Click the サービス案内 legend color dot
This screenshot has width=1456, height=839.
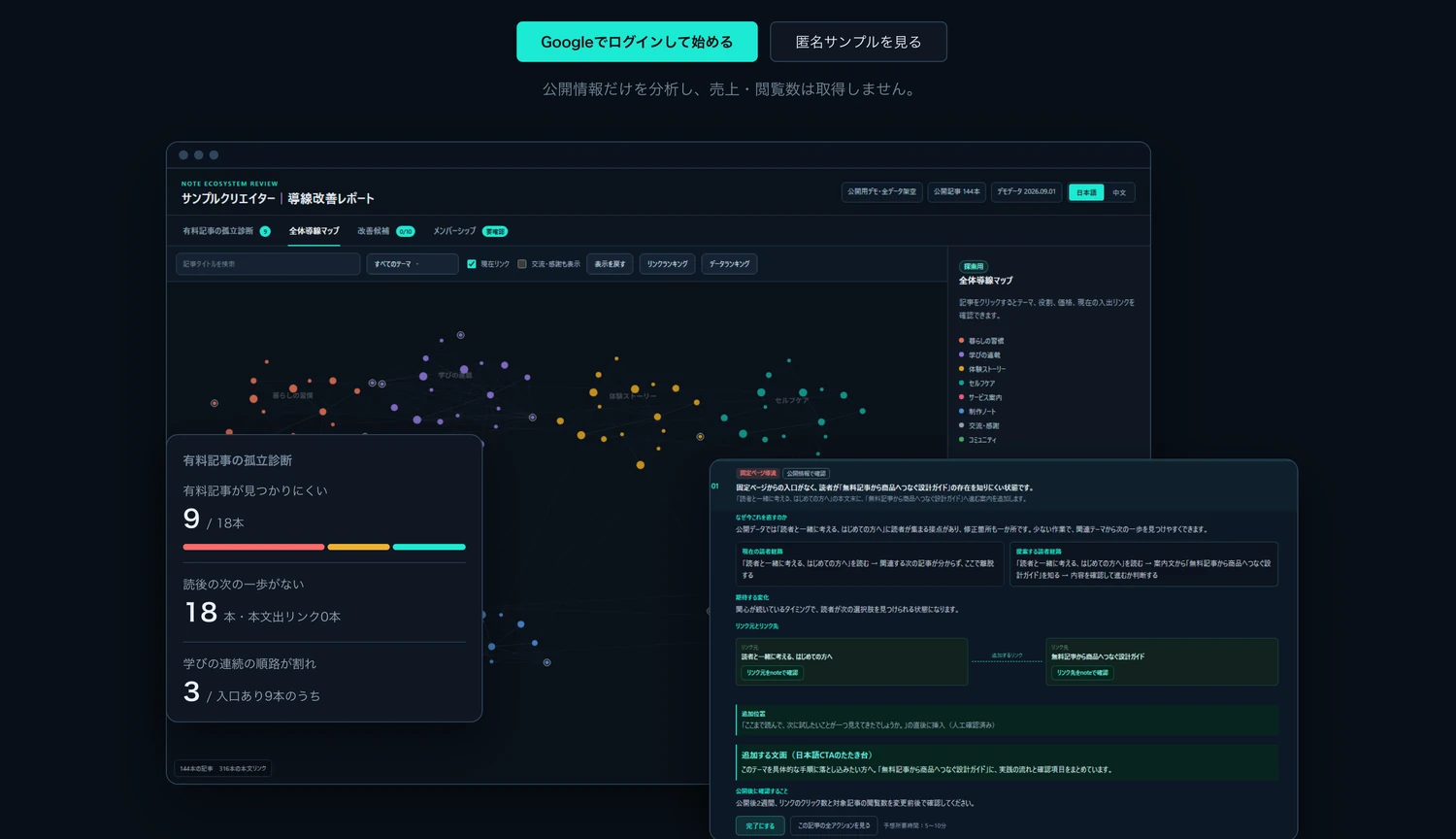(x=962, y=397)
